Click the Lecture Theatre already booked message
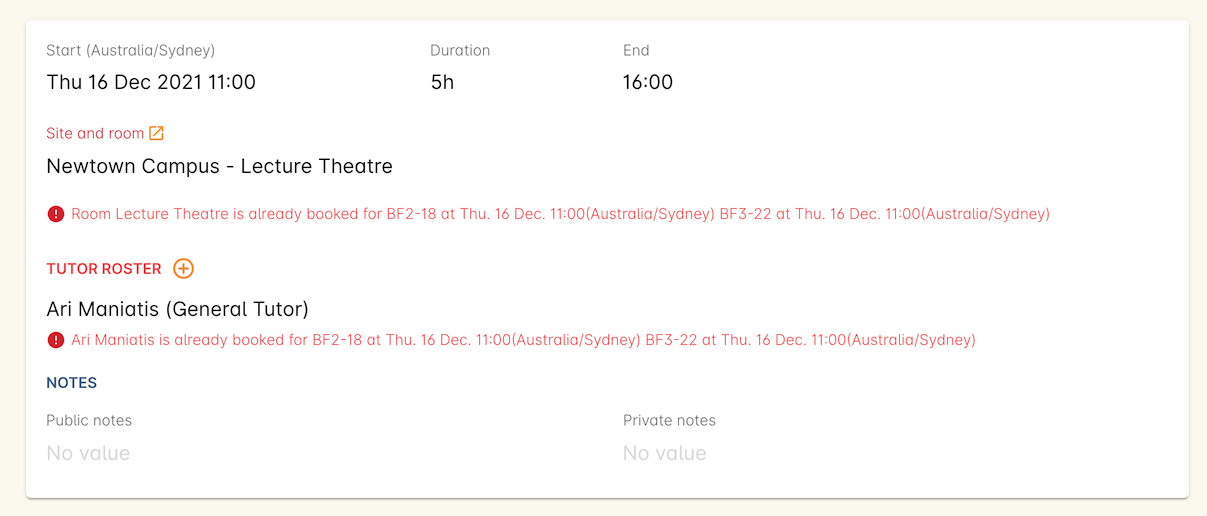 pyautogui.click(x=560, y=214)
